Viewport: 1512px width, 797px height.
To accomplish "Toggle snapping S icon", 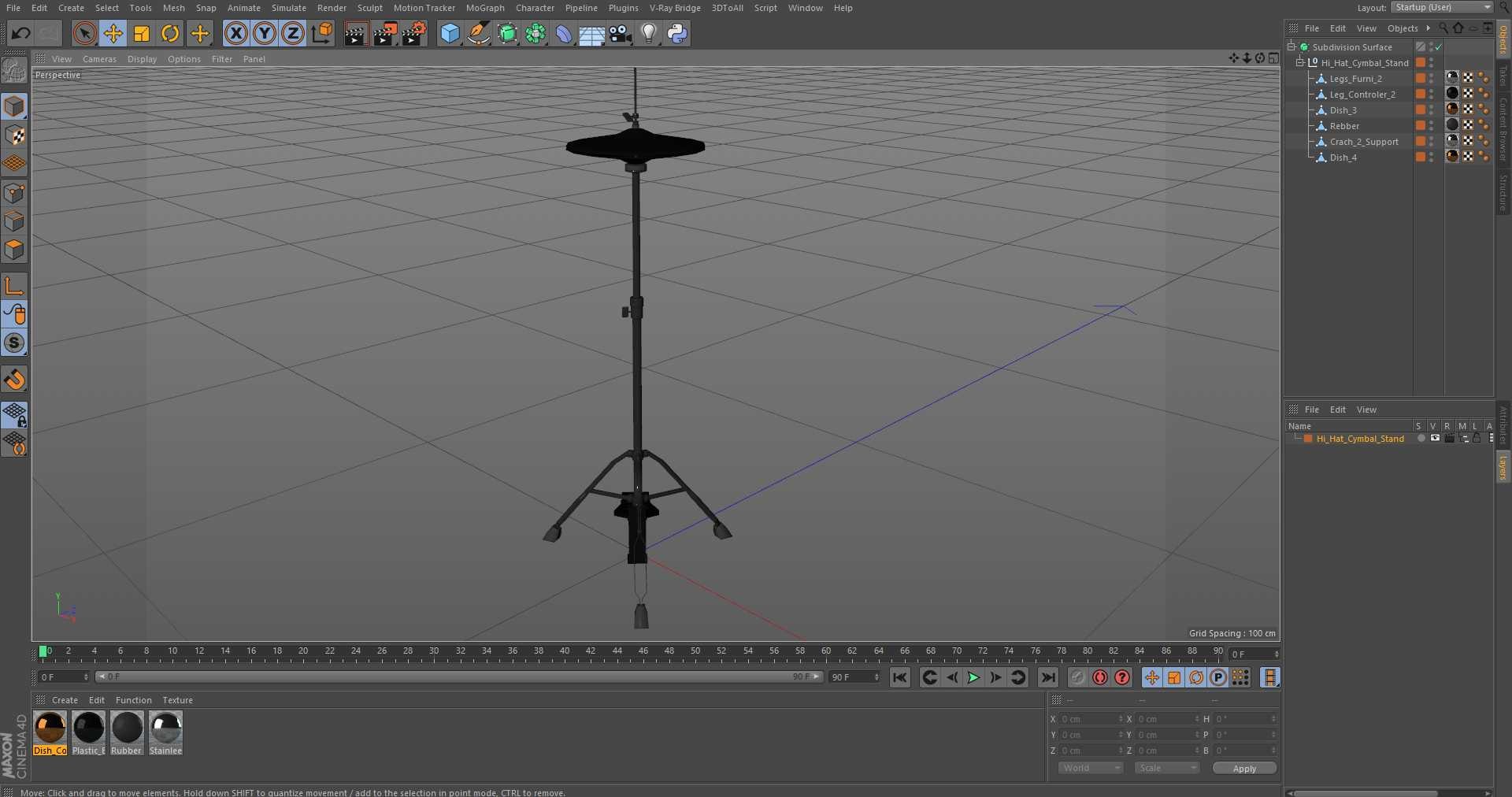I will pyautogui.click(x=14, y=343).
